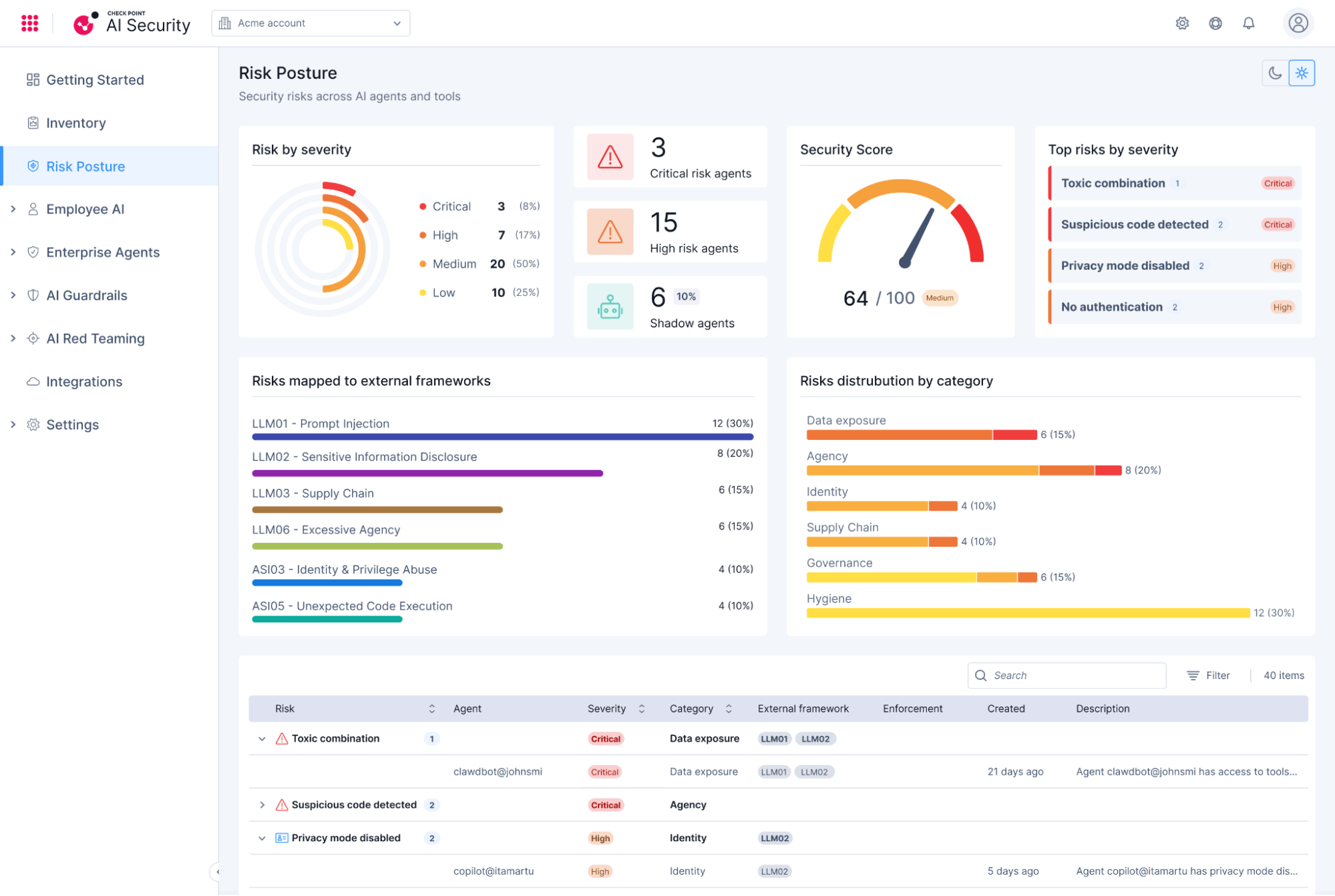Click the Hygiene category bar
Screen dimensions: 1335x896
[1028, 613]
